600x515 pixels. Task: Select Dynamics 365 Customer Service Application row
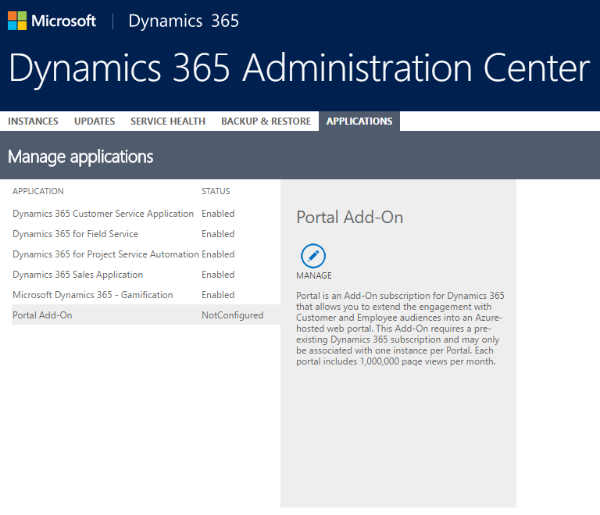coord(103,214)
